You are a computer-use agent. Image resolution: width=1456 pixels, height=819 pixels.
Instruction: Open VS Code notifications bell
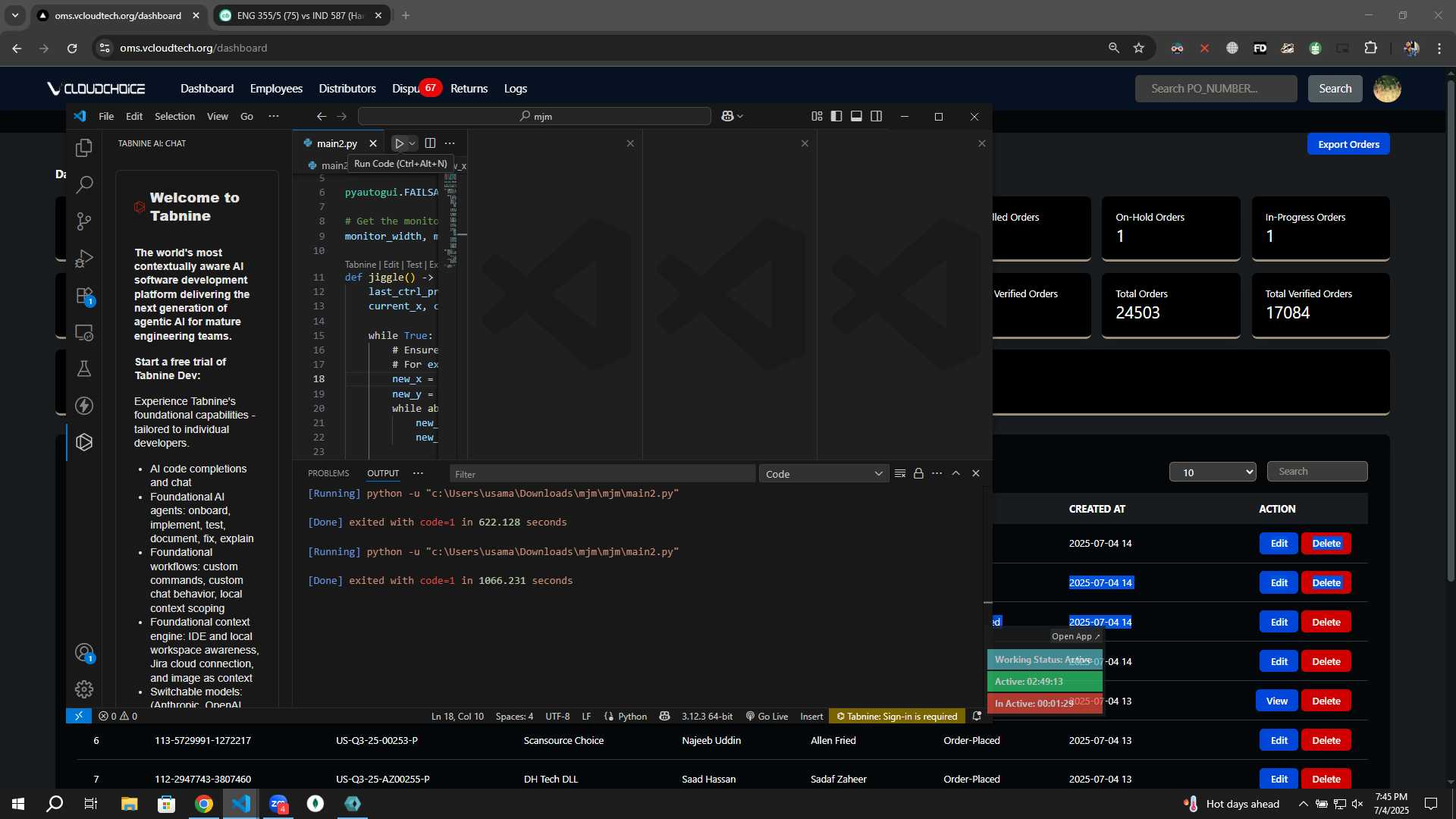coord(977,716)
